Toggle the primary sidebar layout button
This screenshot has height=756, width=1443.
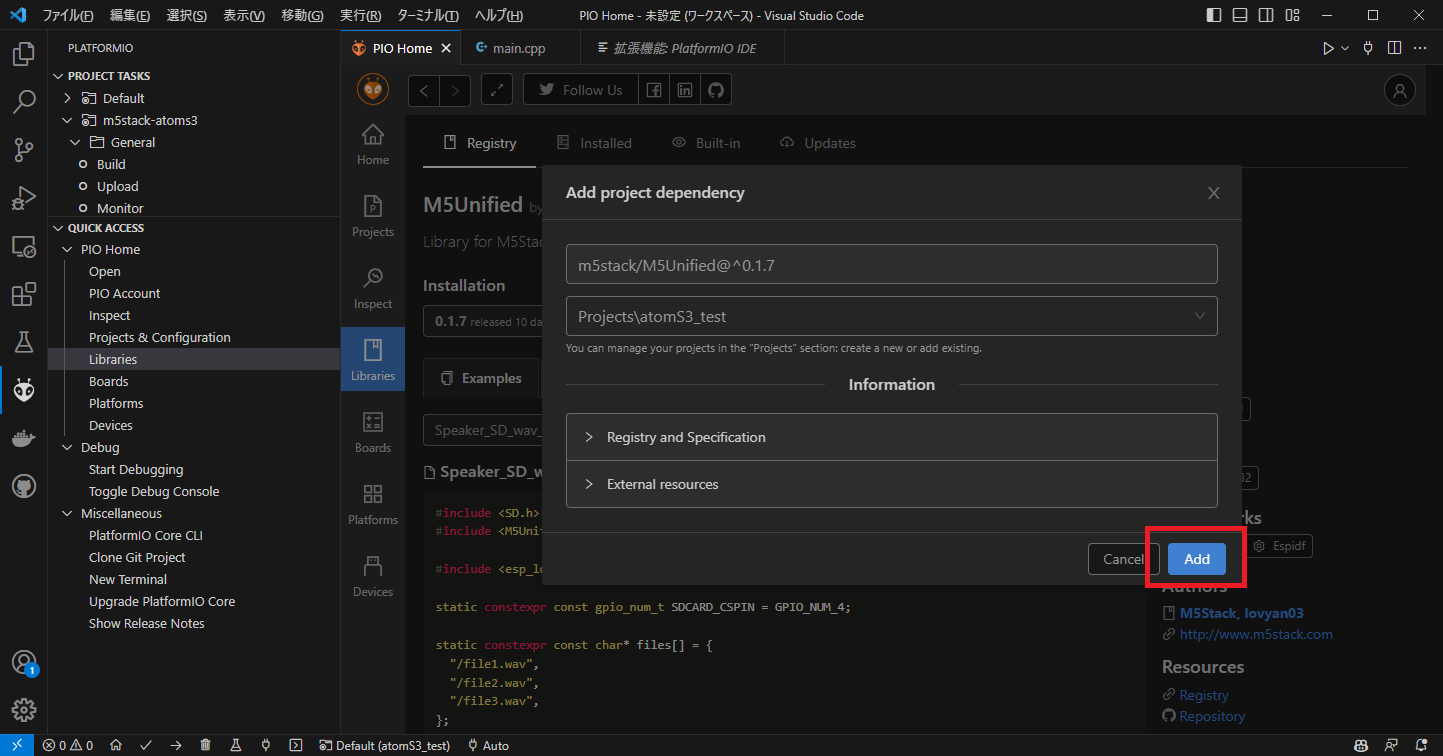coord(1214,16)
